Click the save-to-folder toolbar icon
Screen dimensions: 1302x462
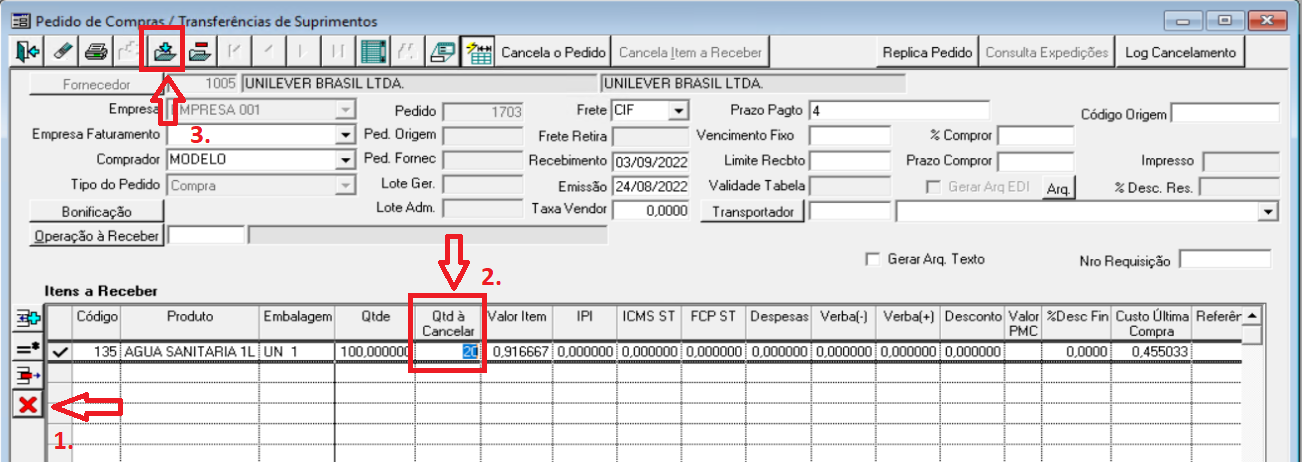point(164,51)
